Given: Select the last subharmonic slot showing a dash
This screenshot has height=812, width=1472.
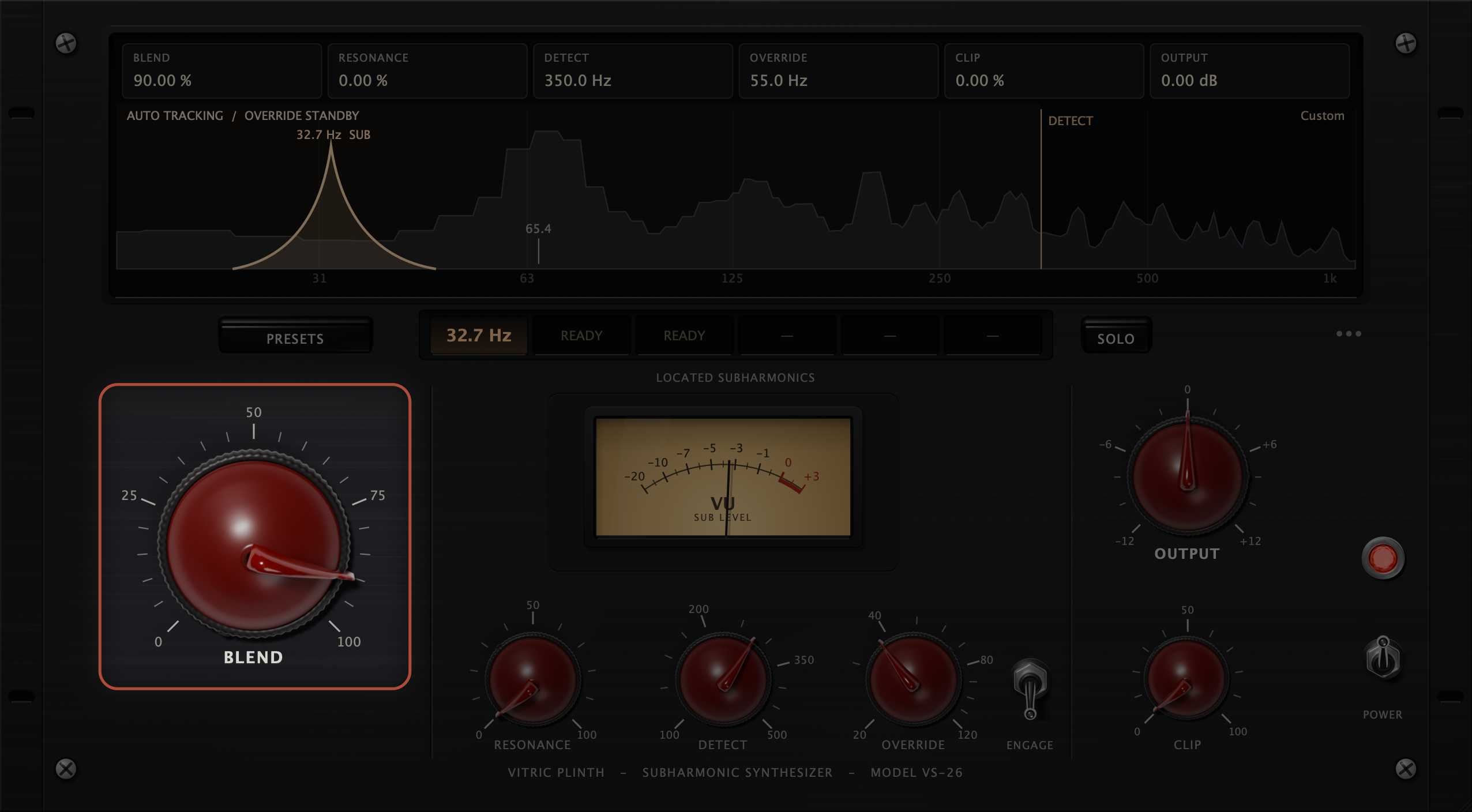Looking at the screenshot, I should click(992, 335).
